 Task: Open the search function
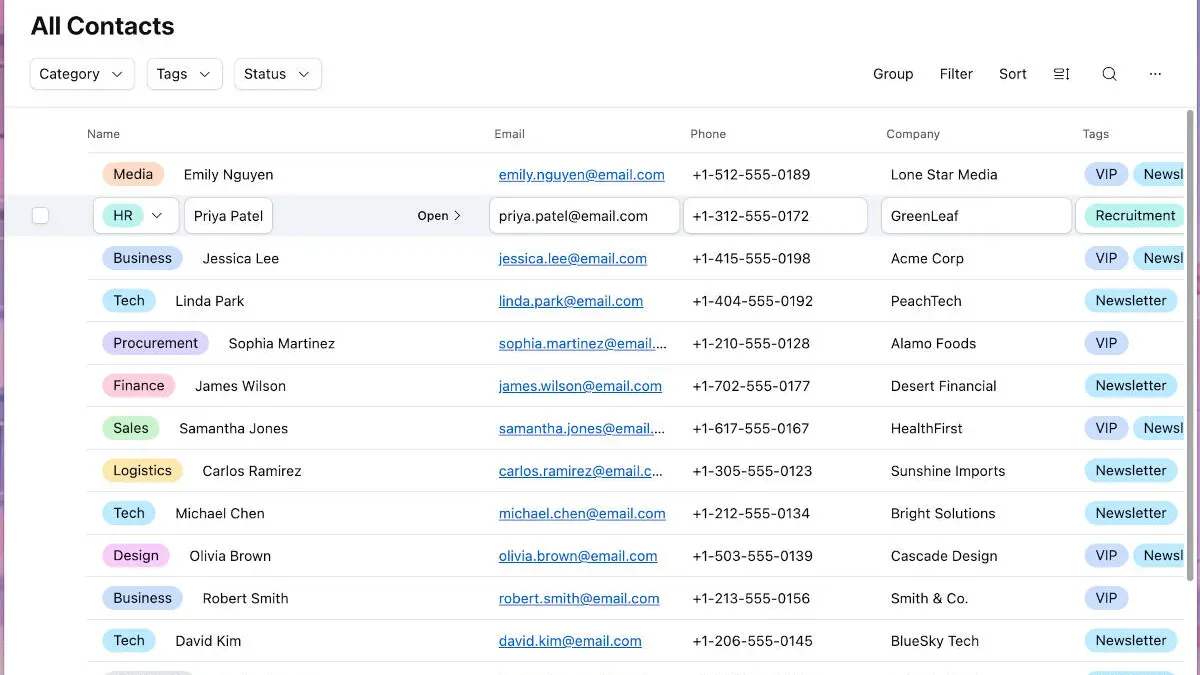click(1109, 73)
